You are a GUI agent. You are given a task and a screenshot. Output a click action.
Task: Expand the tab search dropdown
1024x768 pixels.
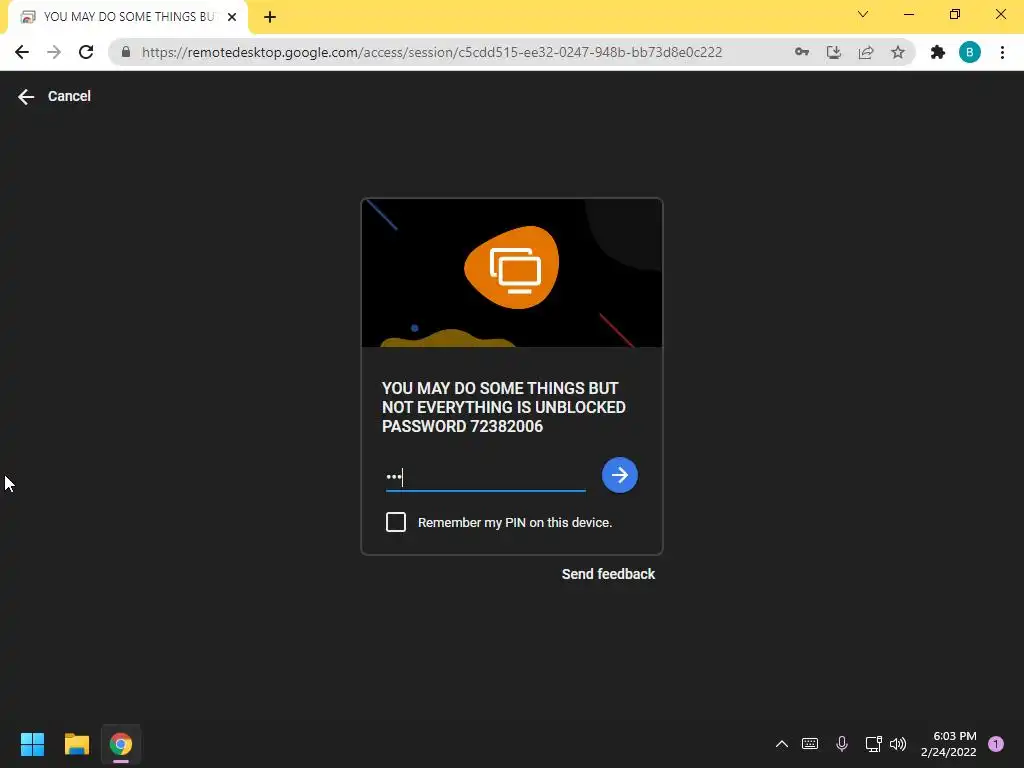[x=863, y=14]
